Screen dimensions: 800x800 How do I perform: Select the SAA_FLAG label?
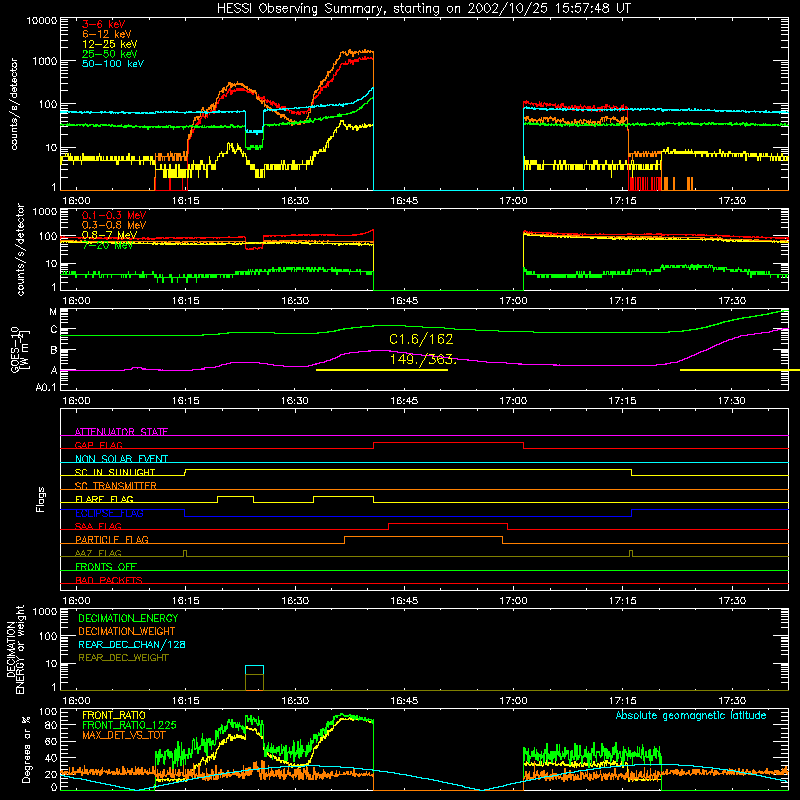[x=98, y=526]
